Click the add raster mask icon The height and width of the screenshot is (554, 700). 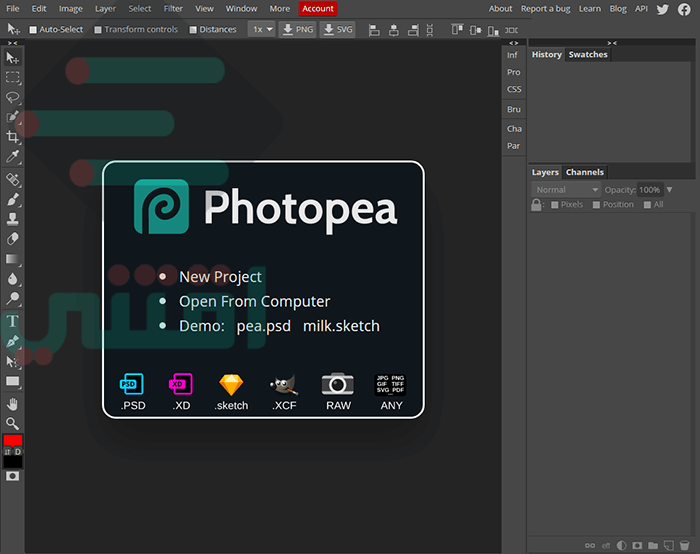tap(637, 546)
